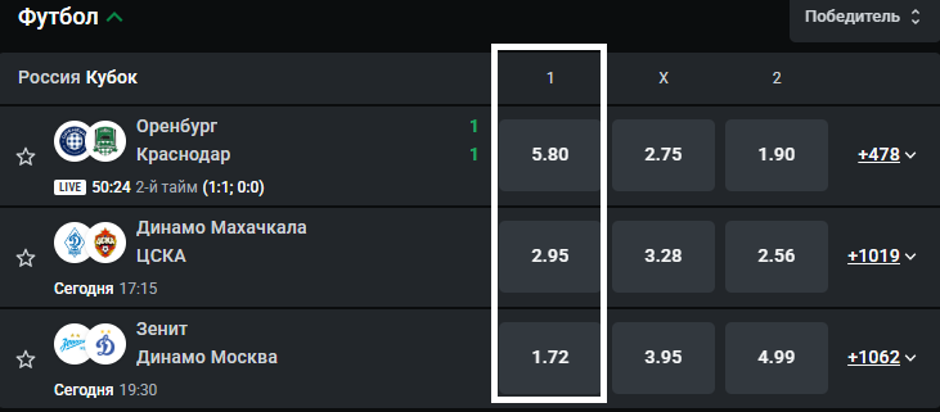This screenshot has width=941, height=412.
Task: Star the Динамо Махачкала – ЦСКА match
Action: (26, 258)
